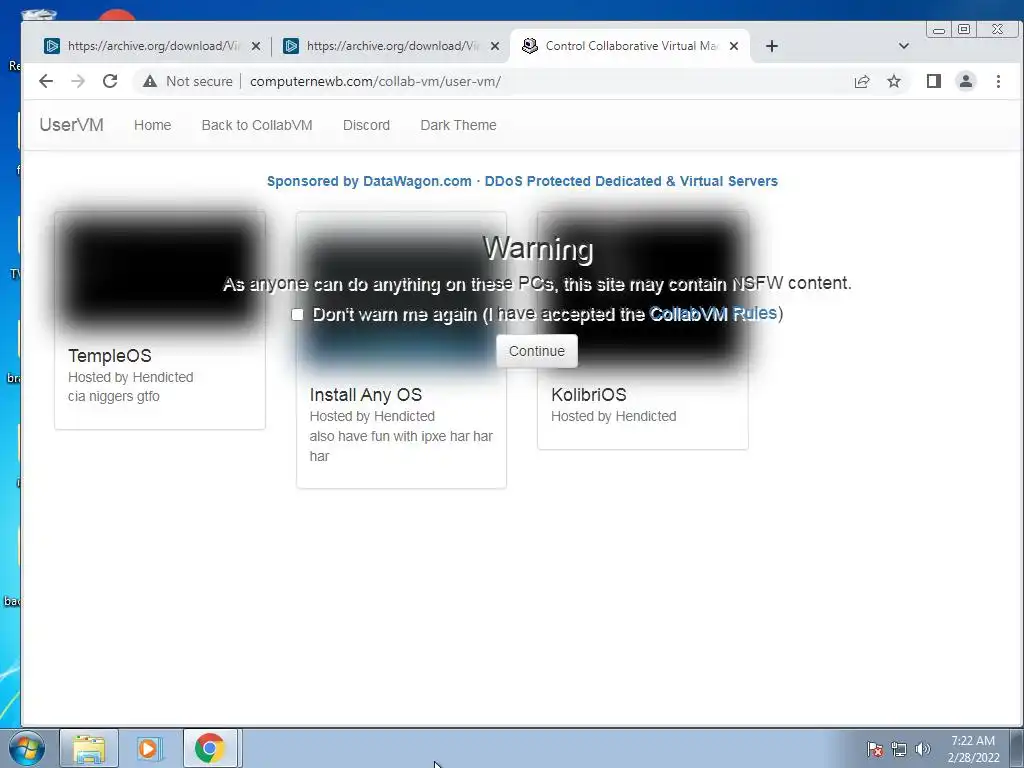Viewport: 1024px width, 768px height.
Task: Click the UserVM brand link
Action: [72, 125]
